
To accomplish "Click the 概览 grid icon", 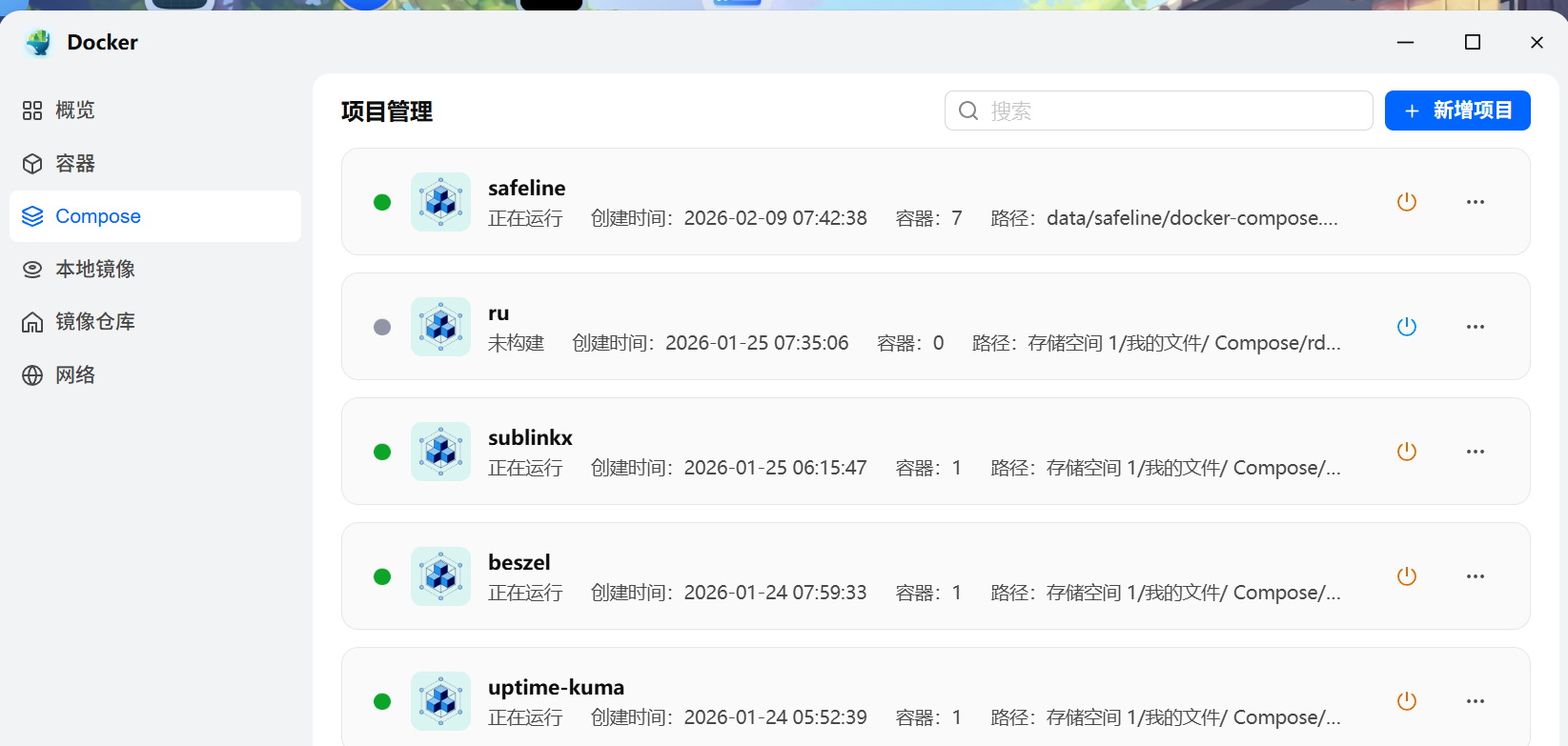I will (32, 111).
